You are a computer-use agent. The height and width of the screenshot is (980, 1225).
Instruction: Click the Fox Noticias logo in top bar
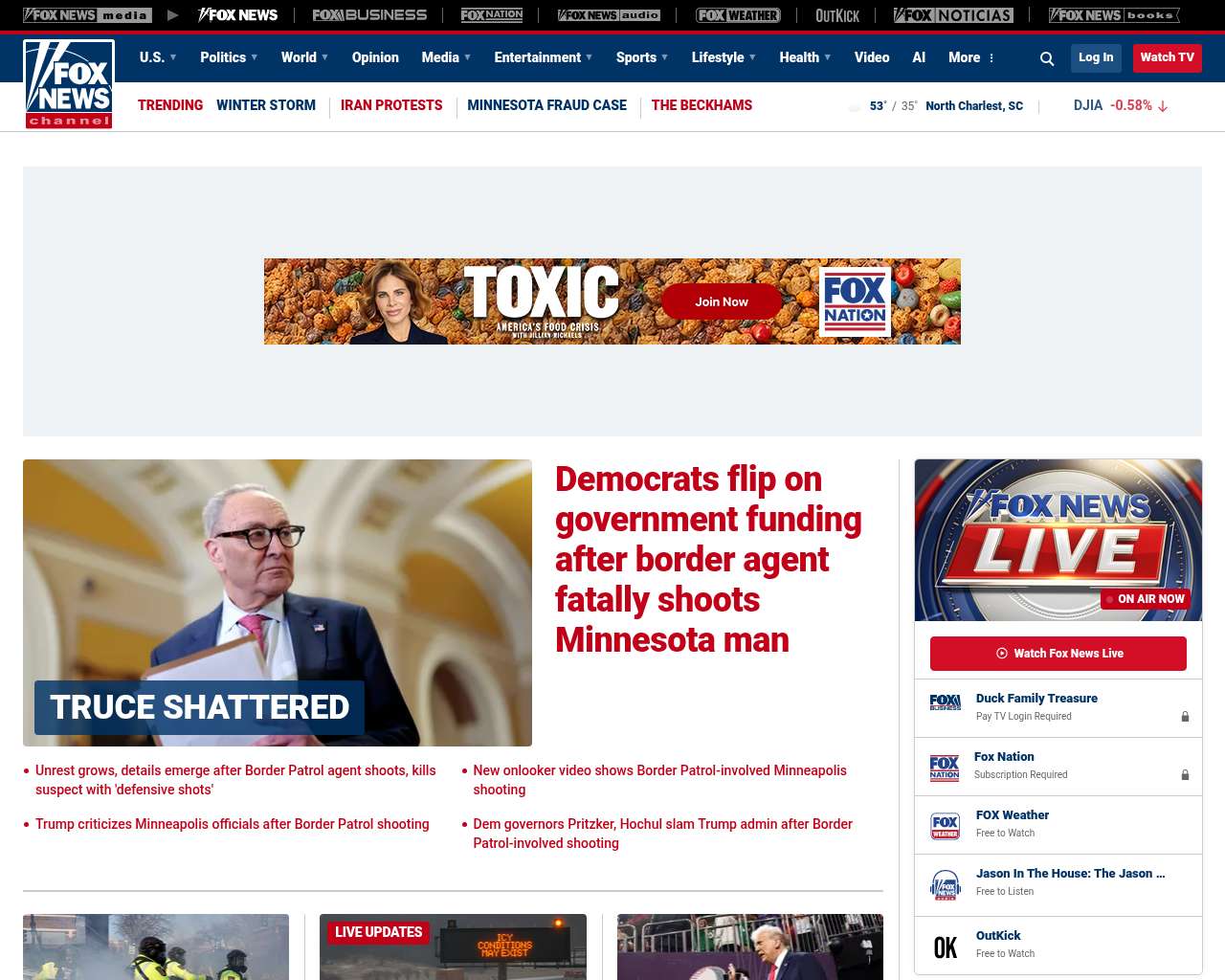click(x=953, y=15)
